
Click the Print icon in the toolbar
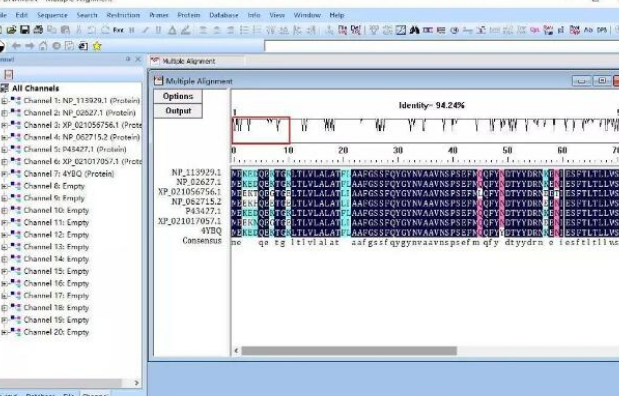point(38,30)
